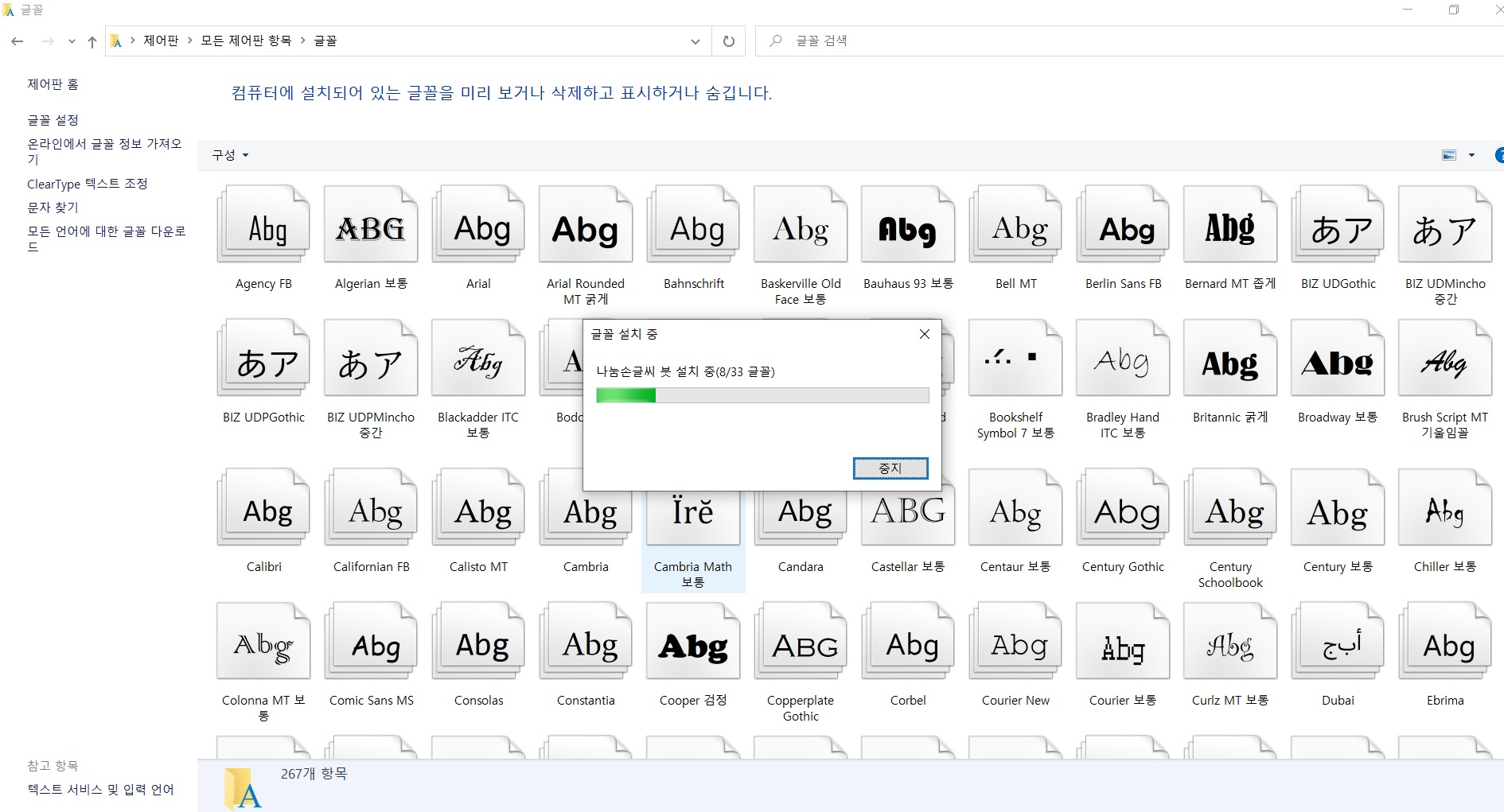Select the Bauhaus 93 font icon
The width and height of the screenshot is (1504, 812).
(908, 224)
